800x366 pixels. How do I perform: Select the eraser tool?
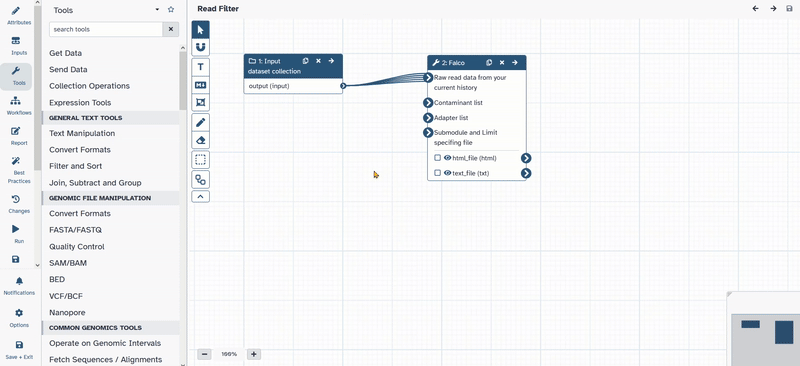click(x=201, y=140)
